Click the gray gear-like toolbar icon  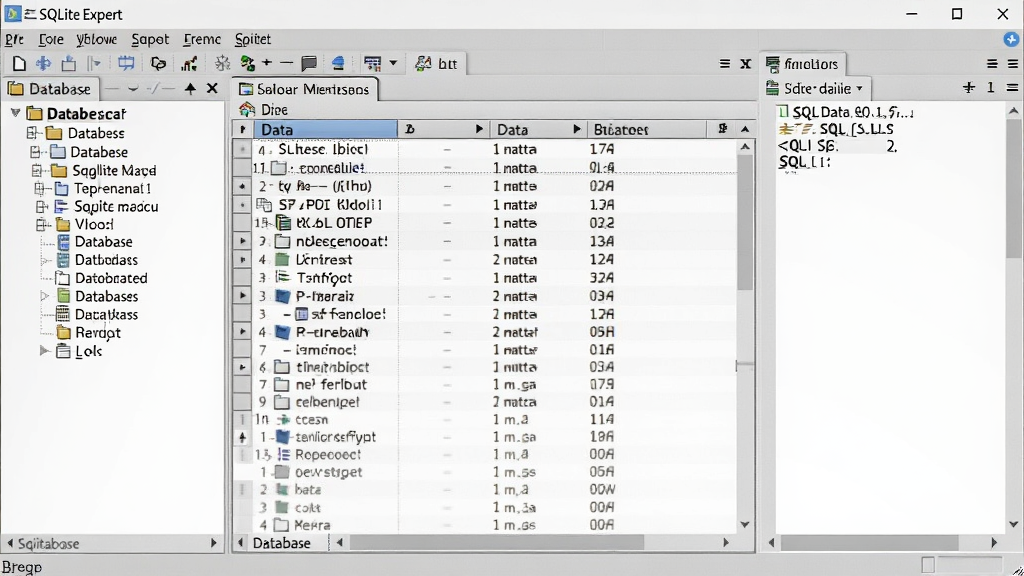(x=223, y=63)
